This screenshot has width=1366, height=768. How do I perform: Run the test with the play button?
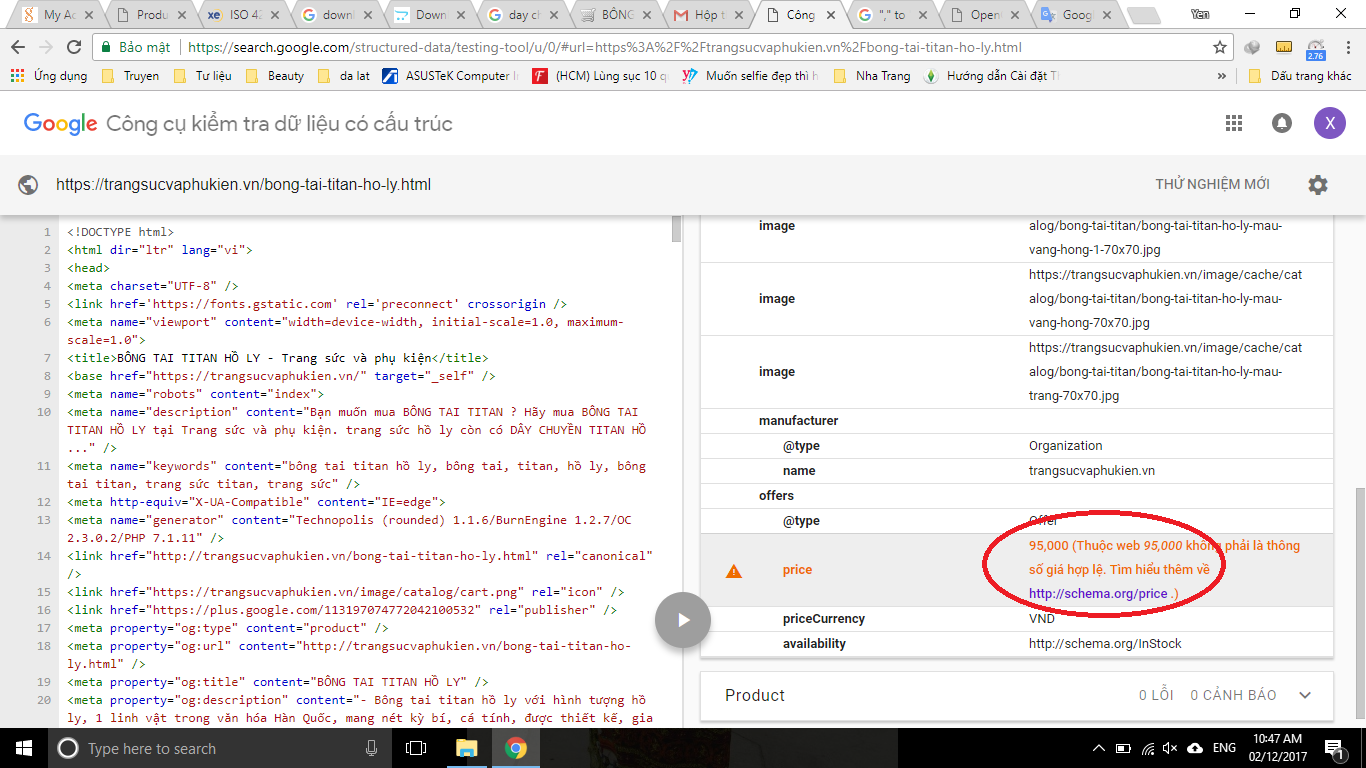tap(683, 620)
